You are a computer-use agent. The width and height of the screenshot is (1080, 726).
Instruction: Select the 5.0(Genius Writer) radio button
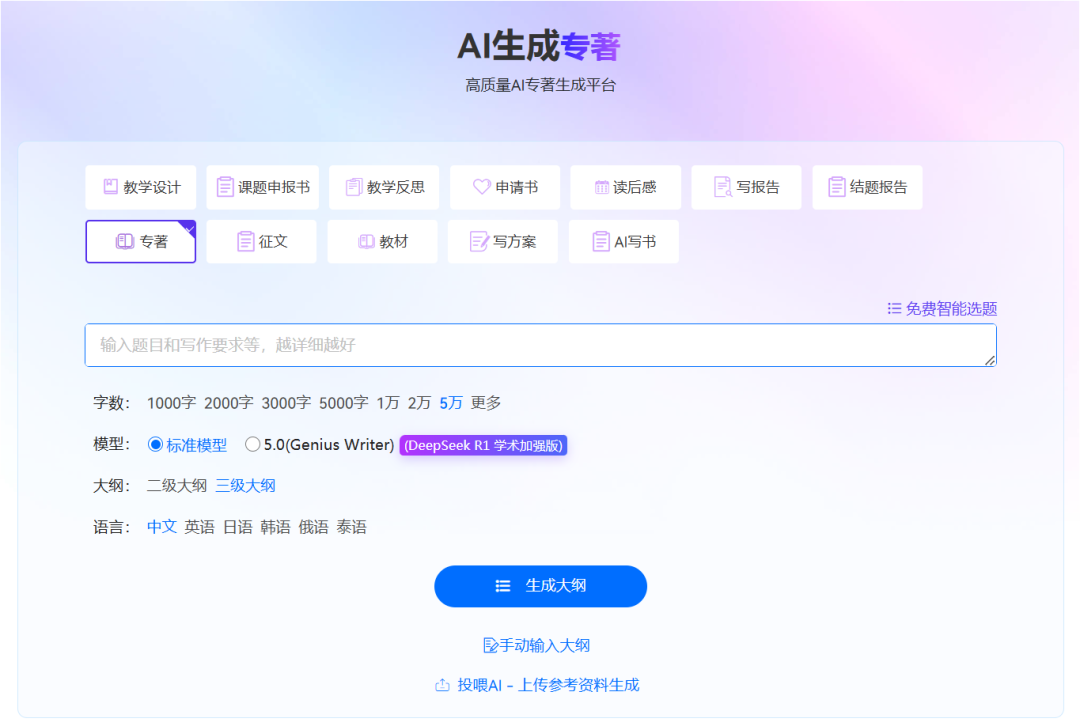click(x=252, y=445)
